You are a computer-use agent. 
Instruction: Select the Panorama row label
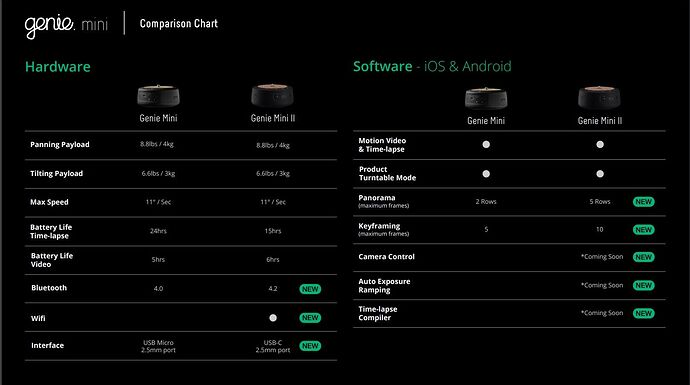(384, 201)
